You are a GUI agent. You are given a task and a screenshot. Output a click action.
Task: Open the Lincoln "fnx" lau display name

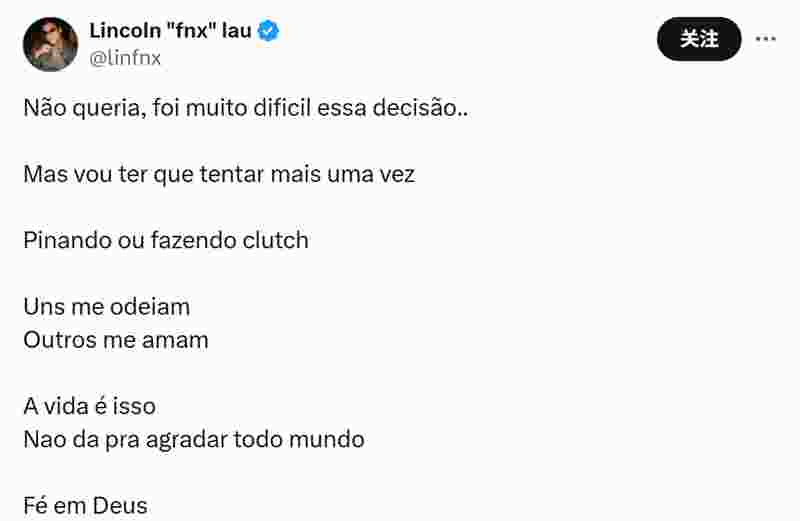[170, 31]
